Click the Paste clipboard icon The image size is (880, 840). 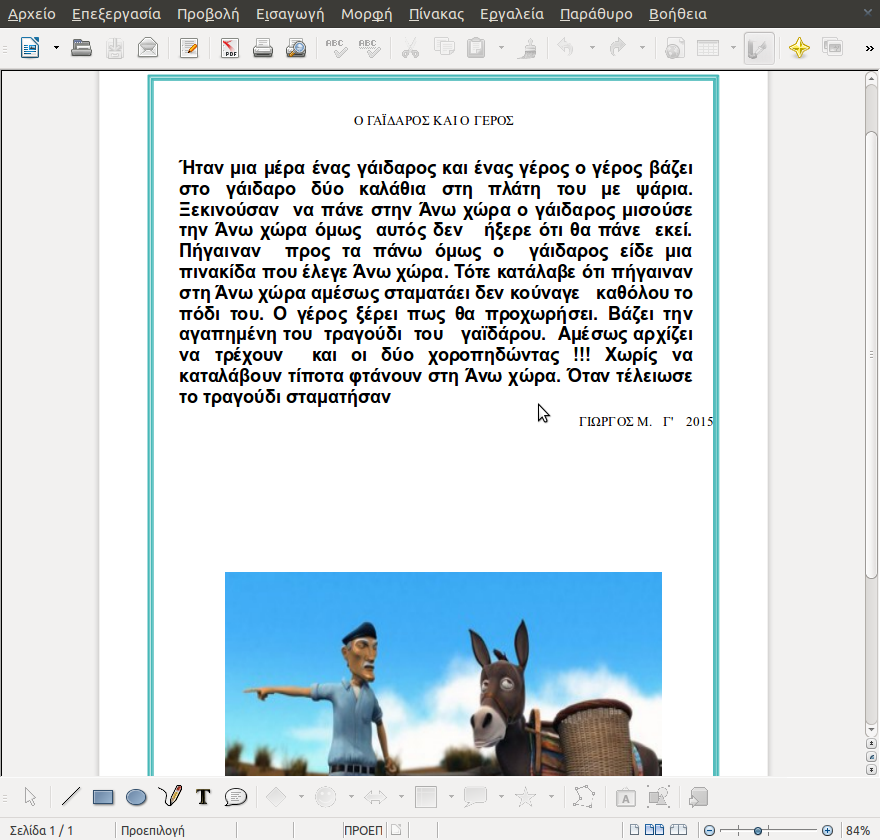pyautogui.click(x=476, y=48)
